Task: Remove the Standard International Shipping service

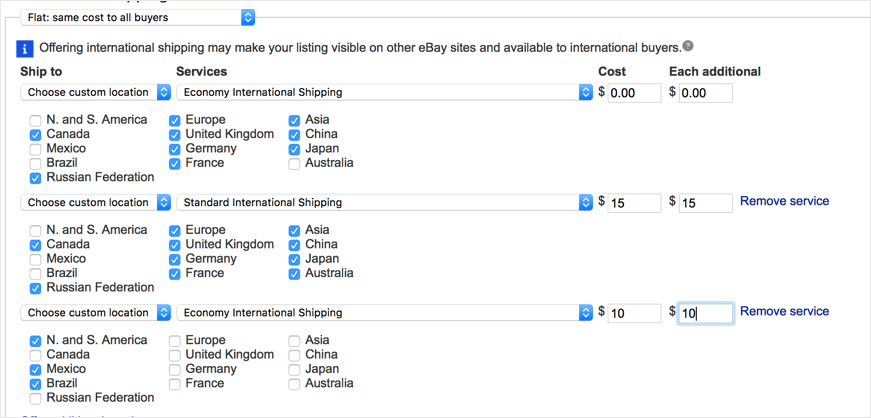Action: tap(784, 201)
